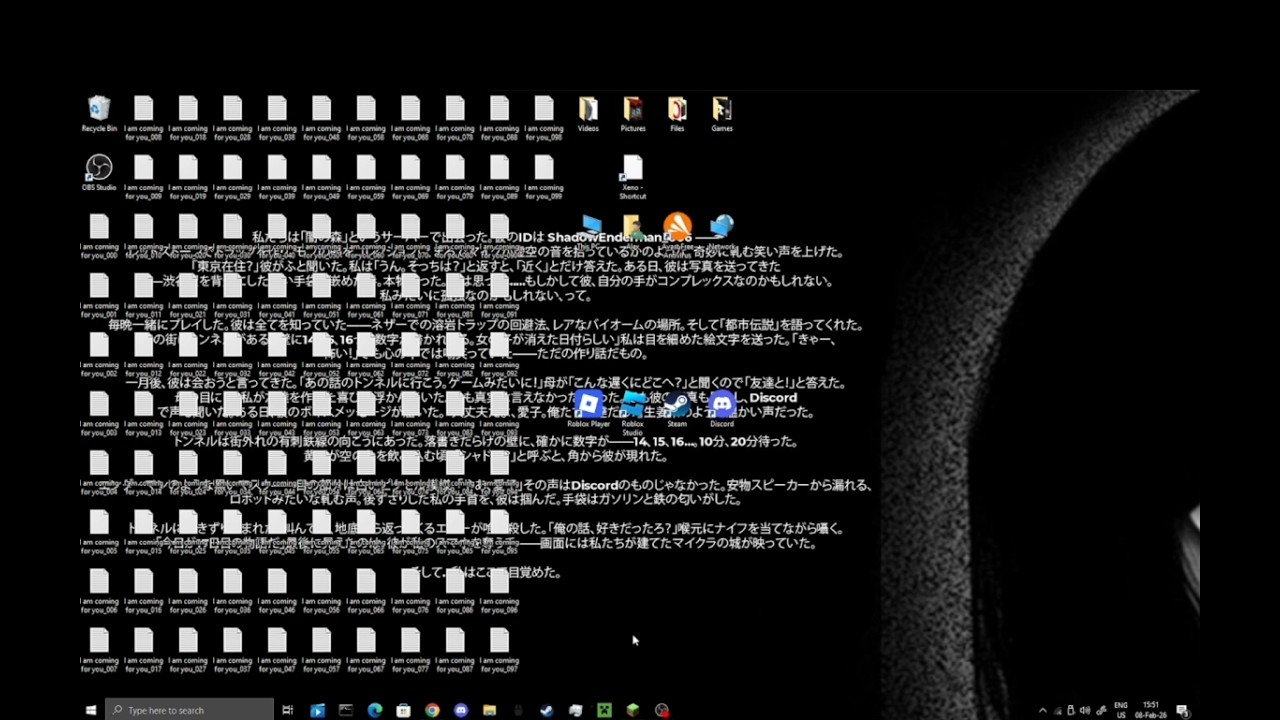The height and width of the screenshot is (720, 1280).
Task: Select the Roblox Player desktop icon
Action: [588, 410]
